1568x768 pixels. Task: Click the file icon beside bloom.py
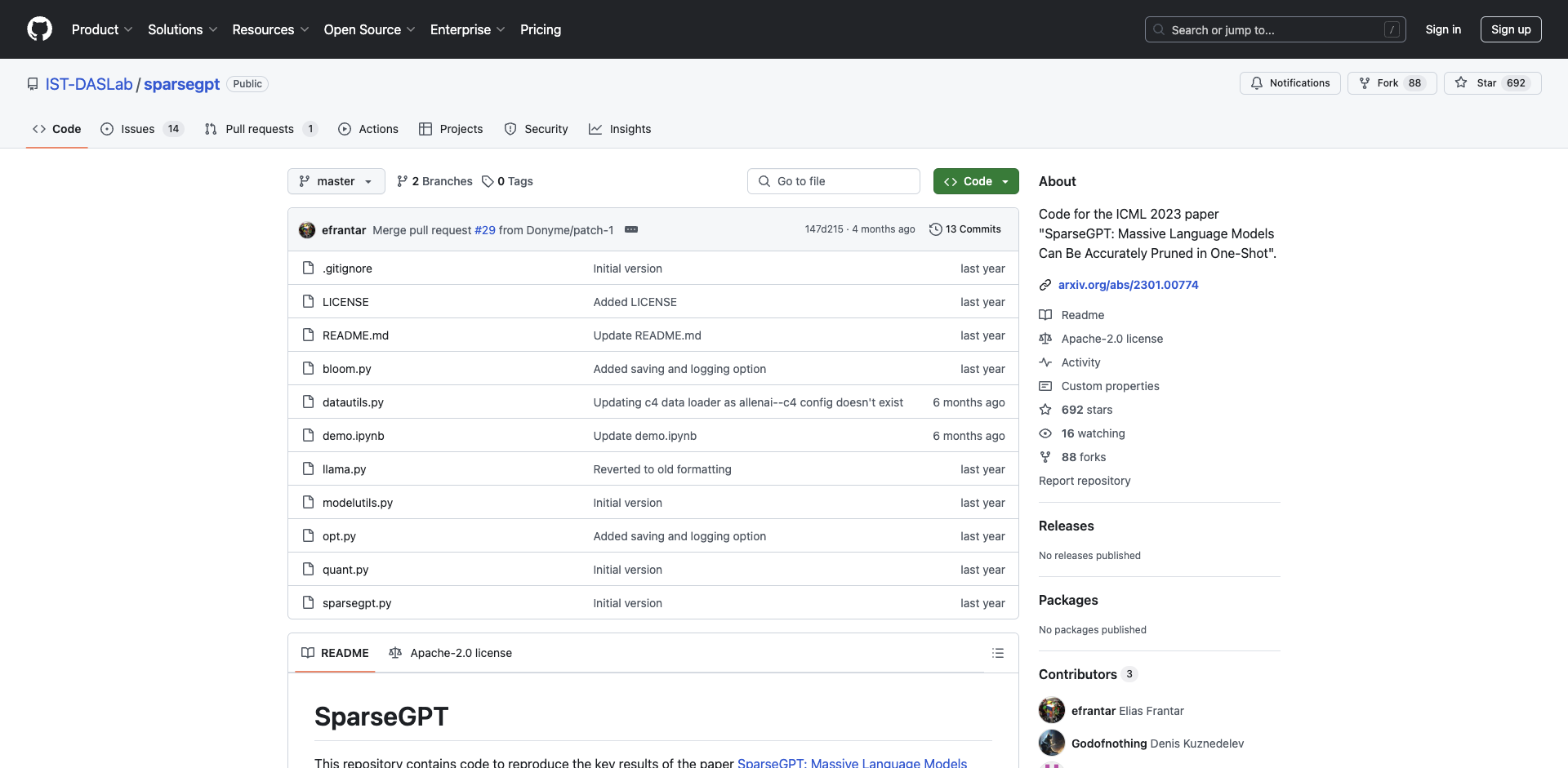coord(308,368)
